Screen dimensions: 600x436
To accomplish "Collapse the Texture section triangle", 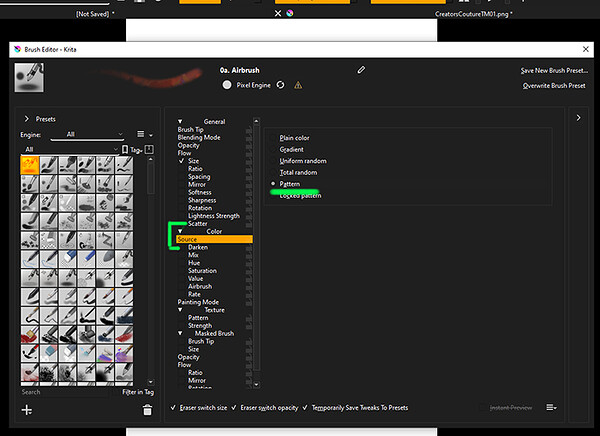I will [x=180, y=310].
